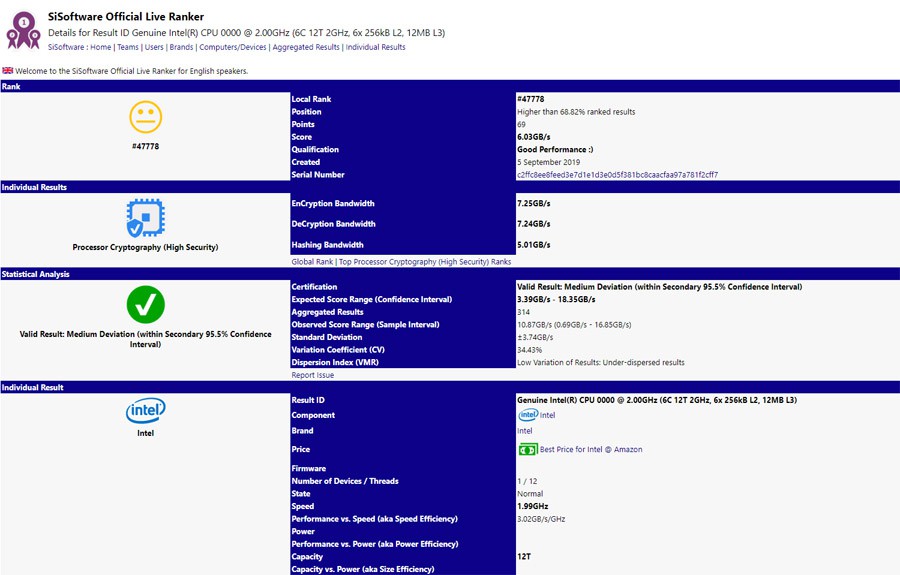900x575 pixels.
Task: Click the Processor Cryptography chip shield icon
Action: click(145, 218)
